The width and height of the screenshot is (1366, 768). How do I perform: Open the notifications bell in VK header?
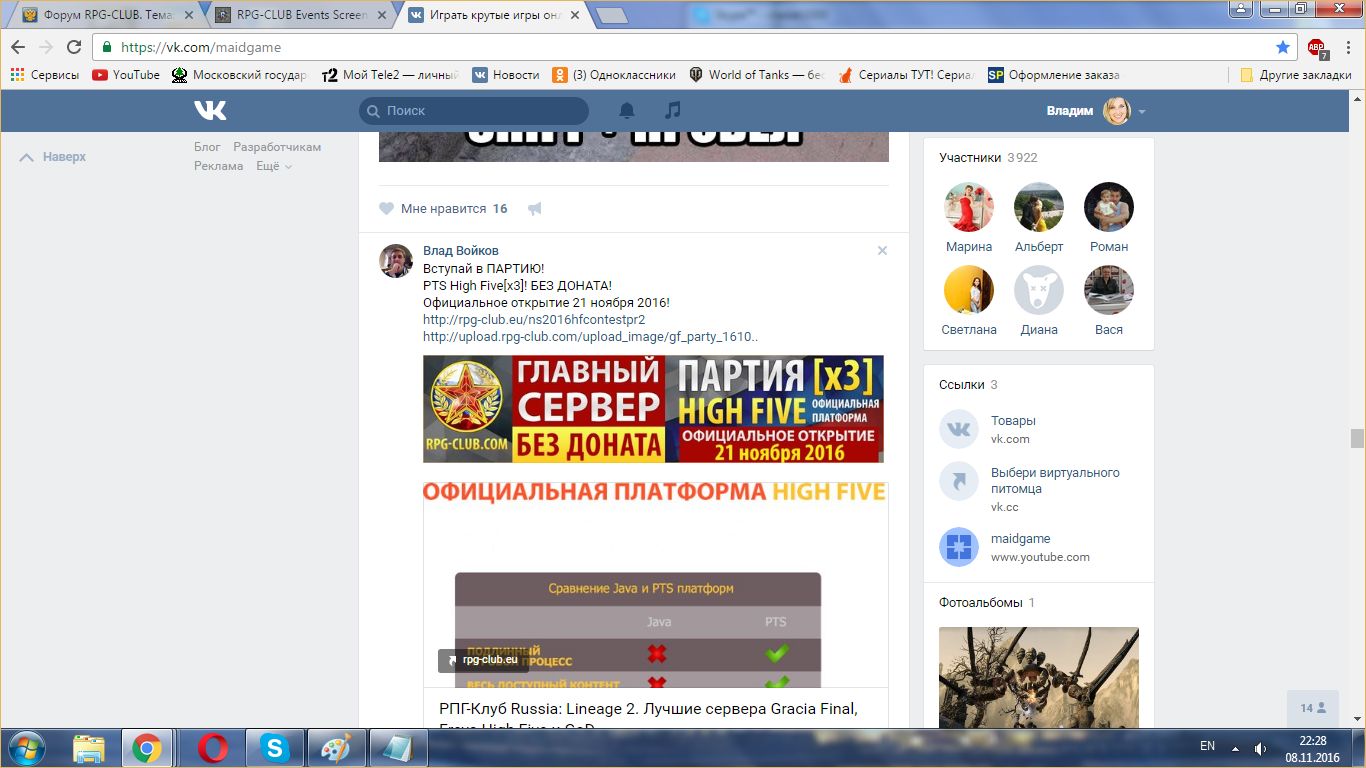coord(627,110)
